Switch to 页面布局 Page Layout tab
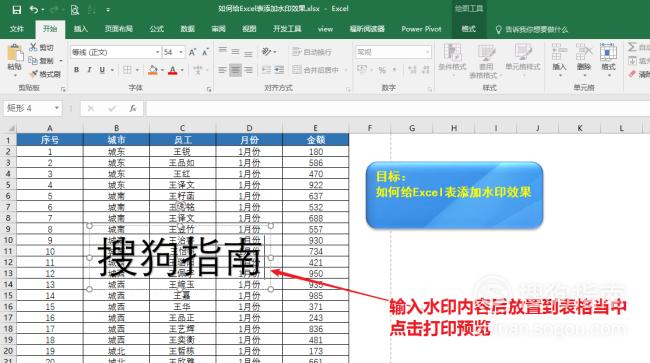The width and height of the screenshot is (650, 363). pyautogui.click(x=119, y=29)
